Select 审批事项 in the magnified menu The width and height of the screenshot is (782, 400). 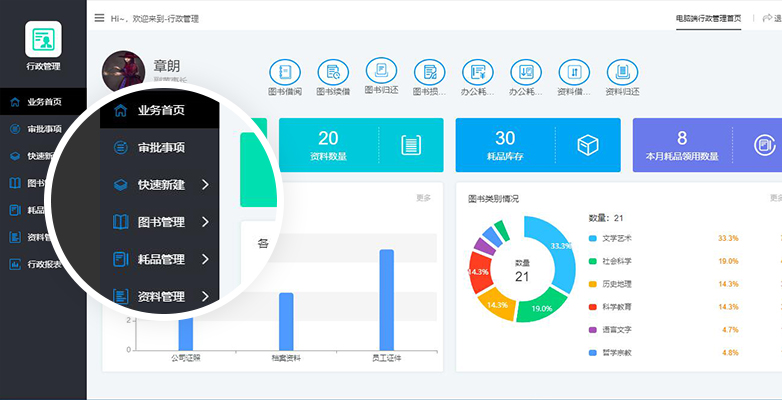(160, 148)
